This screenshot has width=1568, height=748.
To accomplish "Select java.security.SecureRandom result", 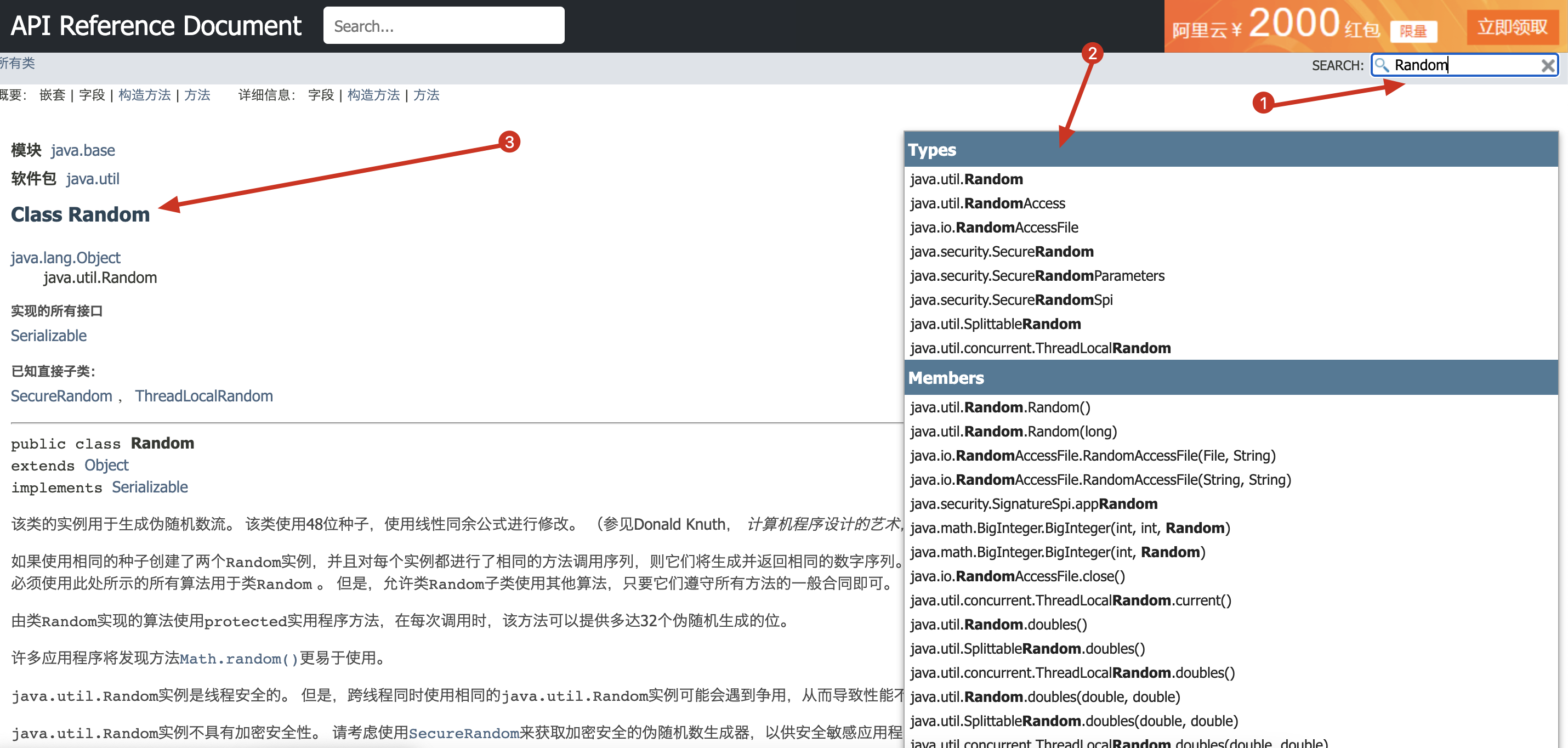I will tap(1231, 251).
